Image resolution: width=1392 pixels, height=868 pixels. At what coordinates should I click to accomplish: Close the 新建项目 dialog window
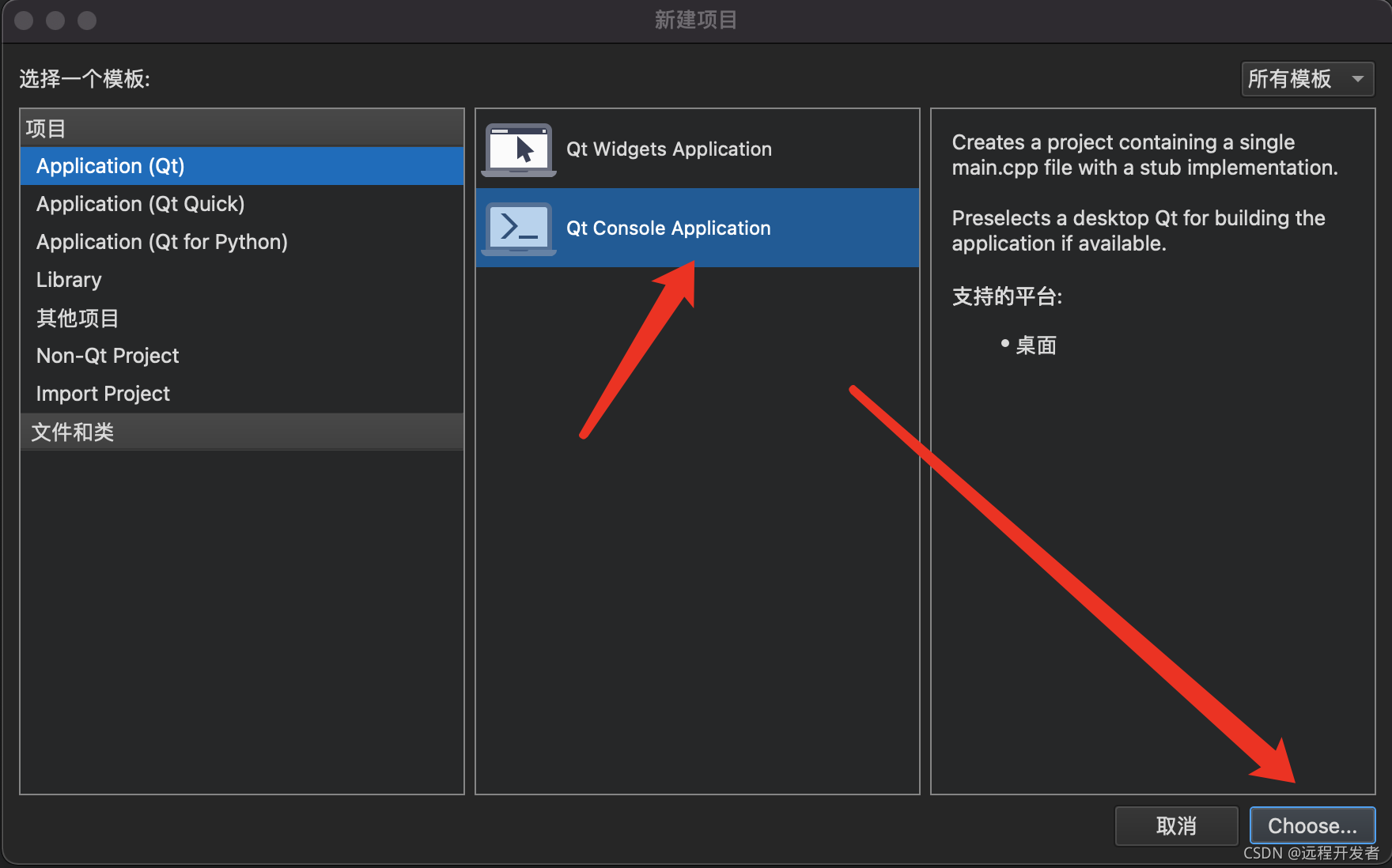[x=24, y=21]
